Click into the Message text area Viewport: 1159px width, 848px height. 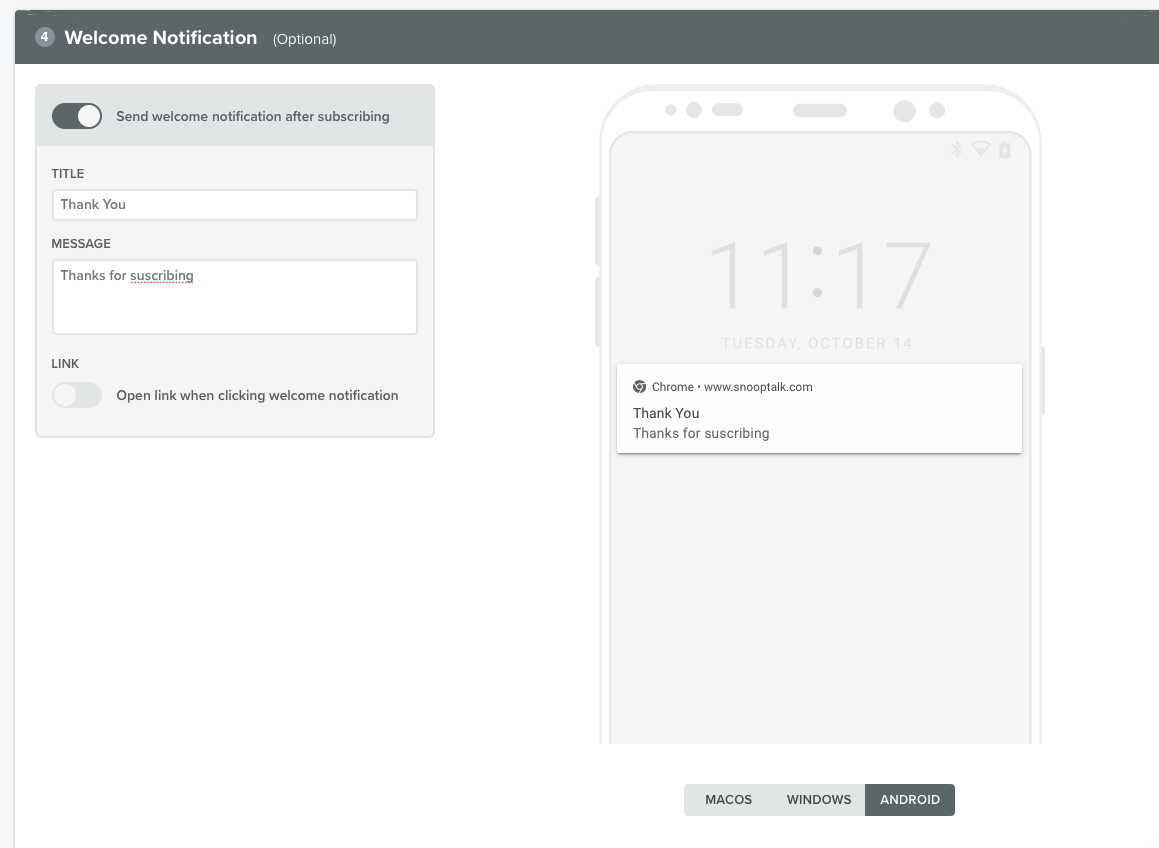click(x=234, y=297)
